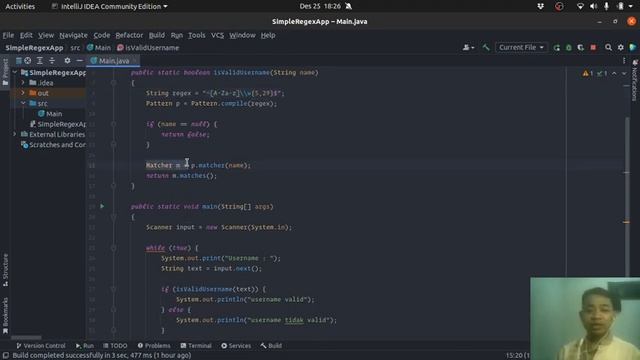Open editor tabs more options menu
This screenshot has width=640, height=360.
tap(624, 61)
